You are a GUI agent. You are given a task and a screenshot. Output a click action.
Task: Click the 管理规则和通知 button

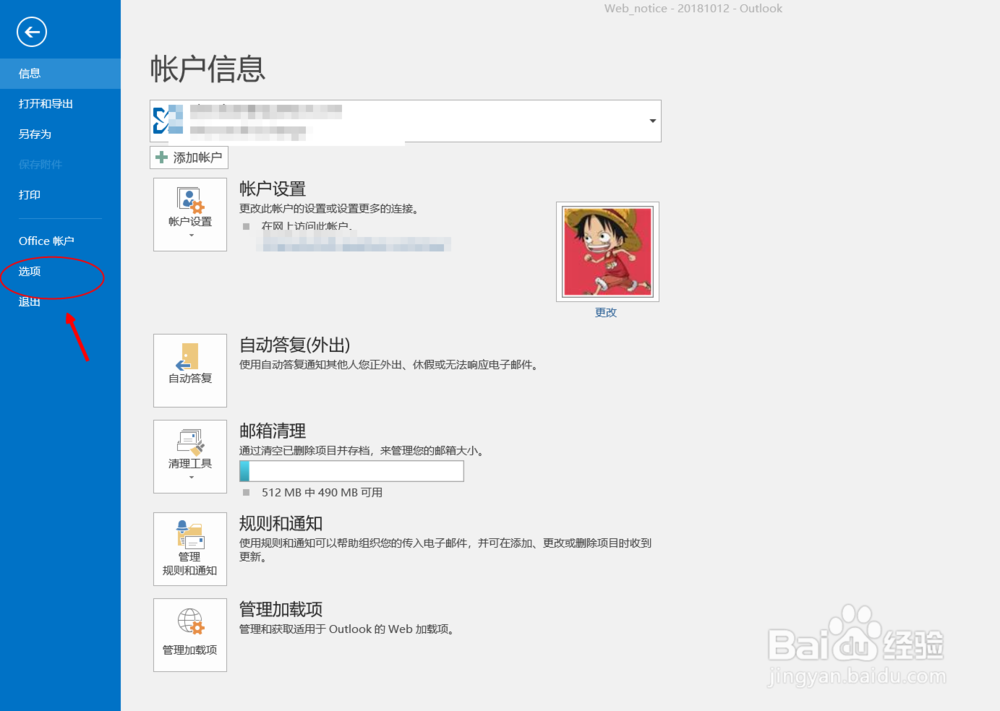(190, 549)
